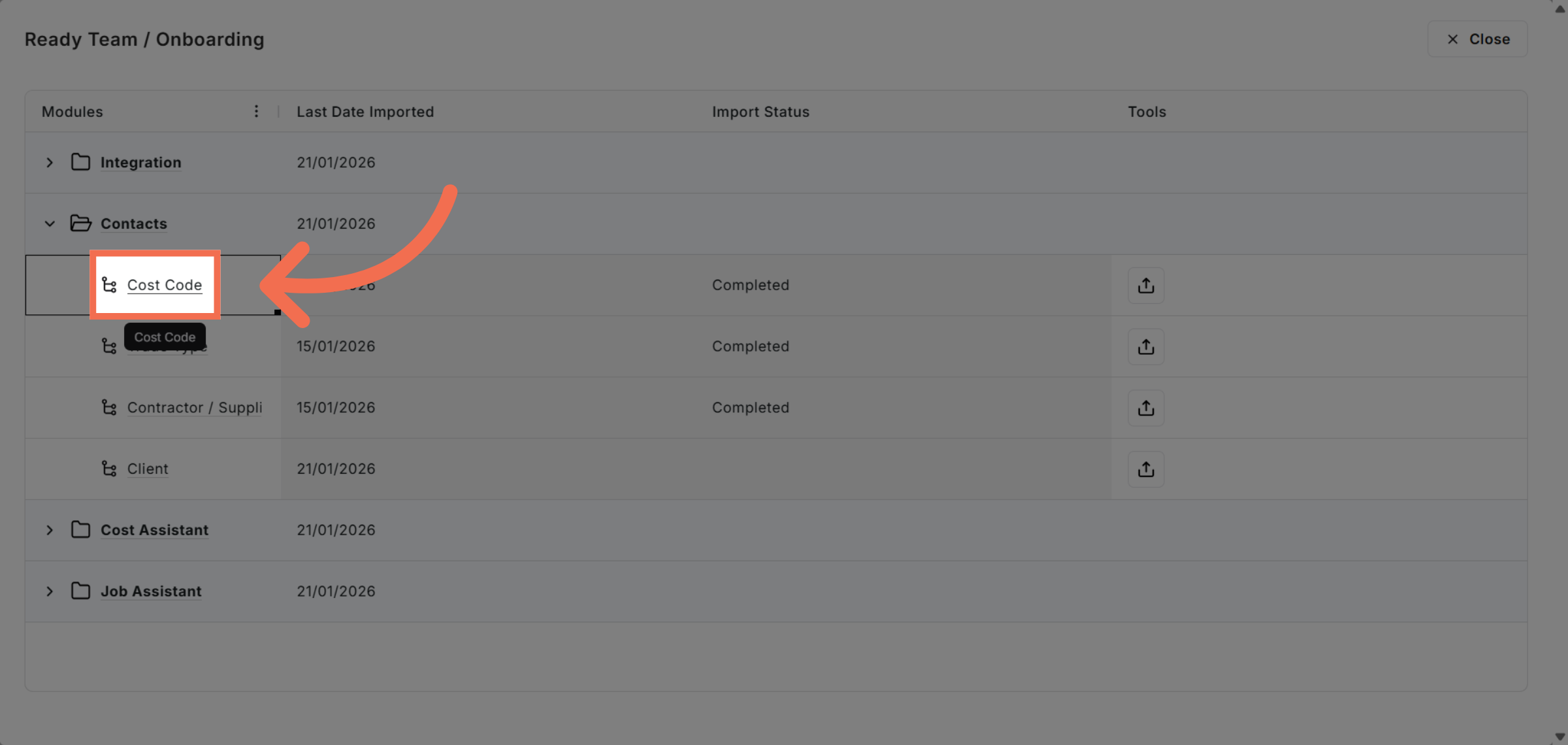Open the Modules column three-dot menu
The image size is (1568, 745).
[256, 111]
